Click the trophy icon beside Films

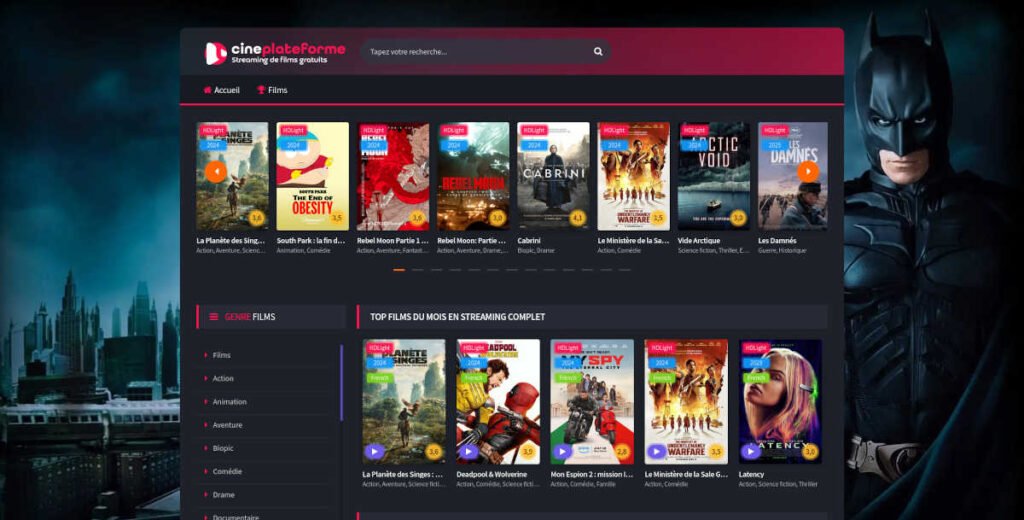click(x=261, y=90)
